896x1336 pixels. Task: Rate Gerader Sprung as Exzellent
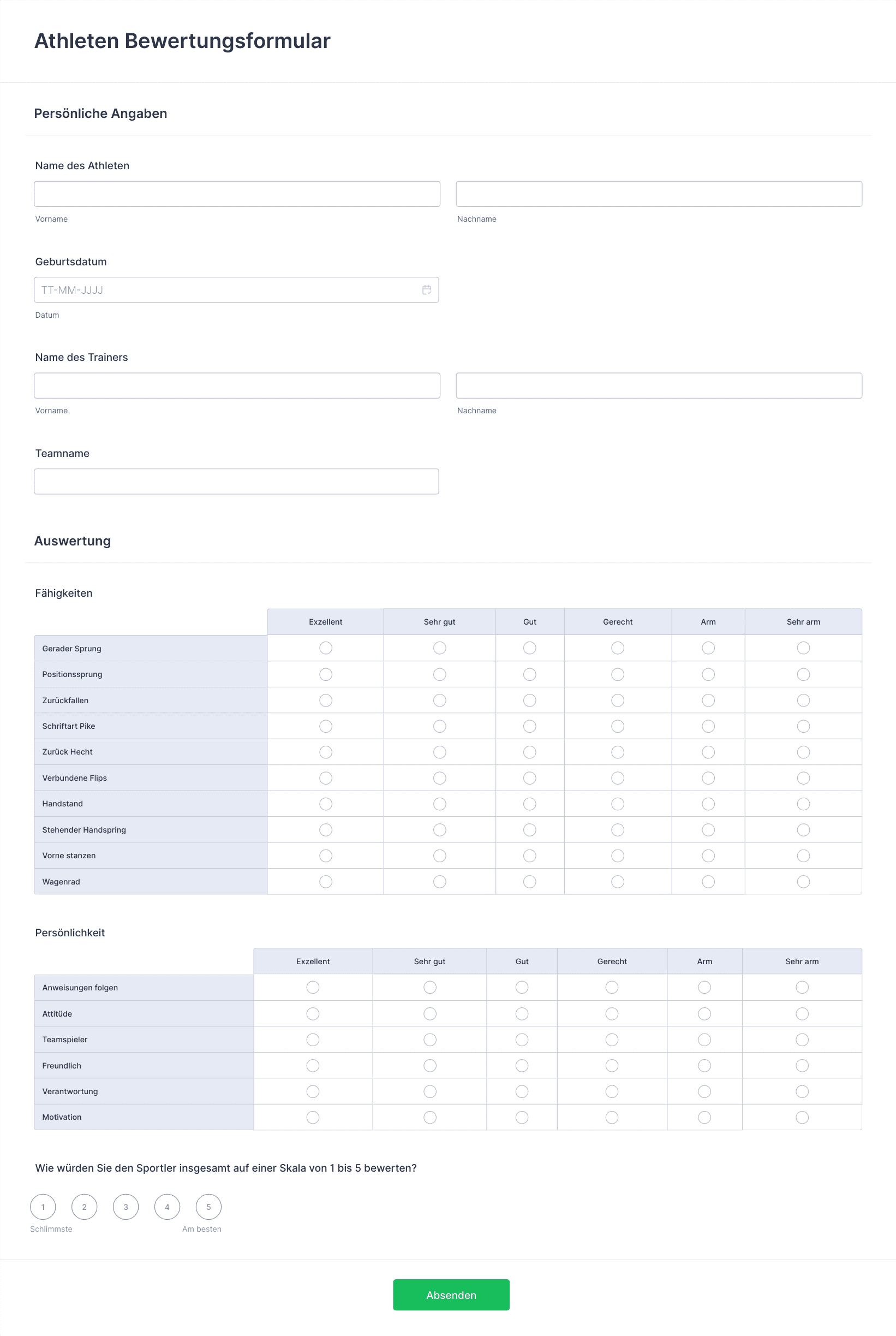(326, 648)
